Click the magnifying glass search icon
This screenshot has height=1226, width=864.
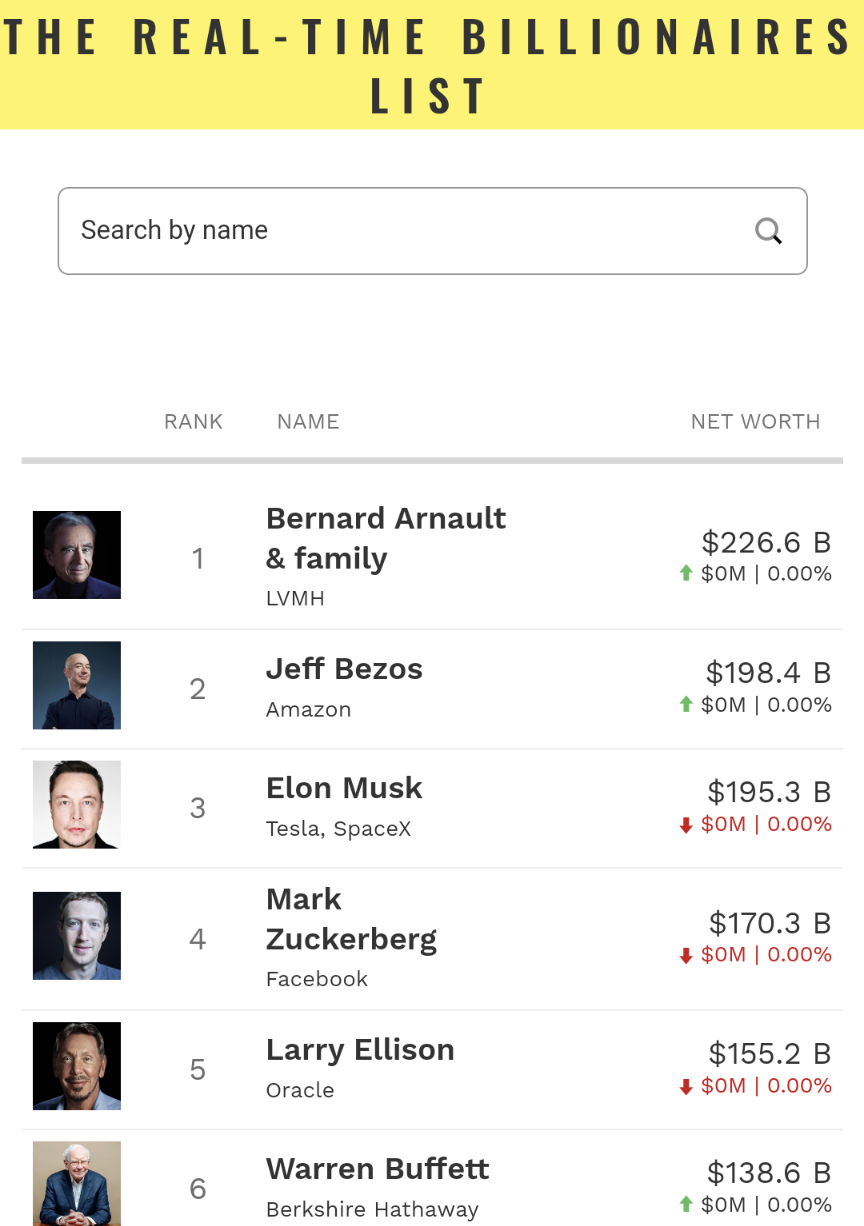[x=768, y=232]
